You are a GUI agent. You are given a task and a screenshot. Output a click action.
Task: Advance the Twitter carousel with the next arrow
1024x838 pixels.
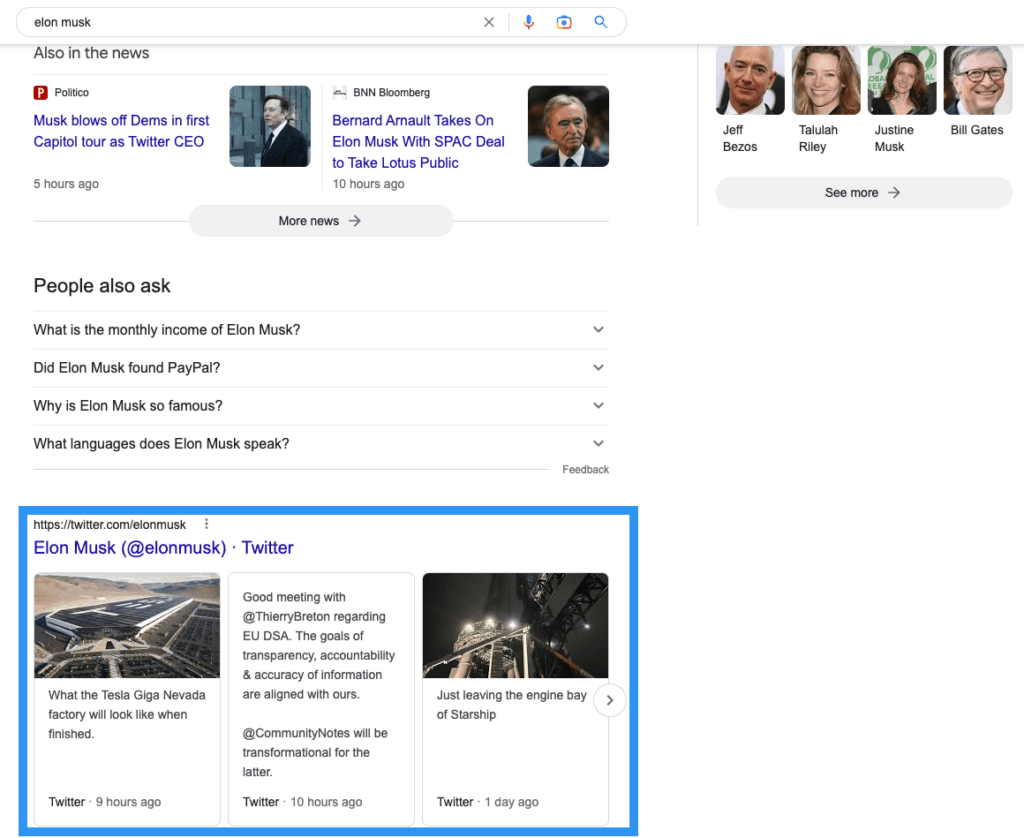pos(610,700)
